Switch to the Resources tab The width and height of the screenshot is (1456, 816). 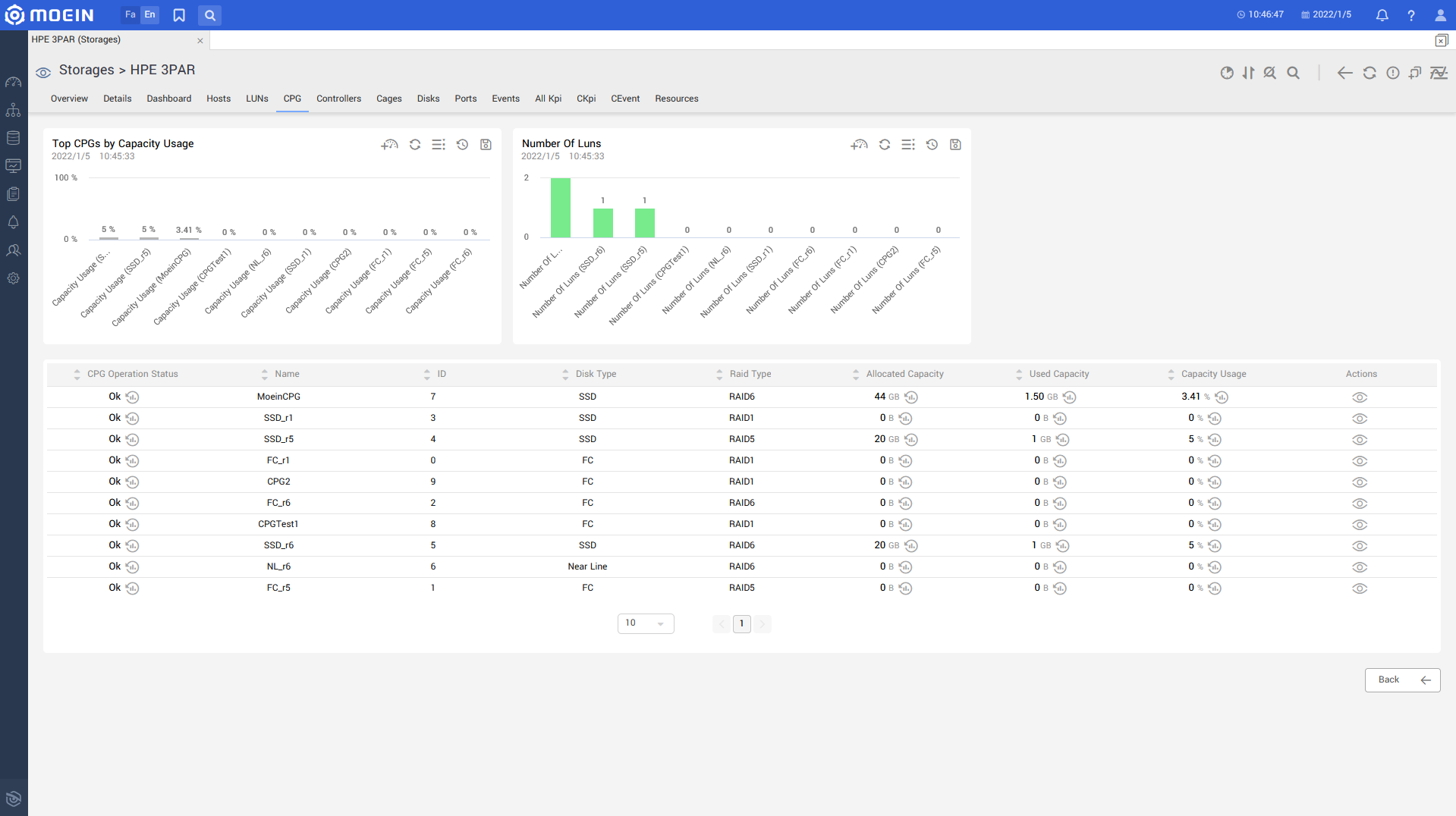677,99
